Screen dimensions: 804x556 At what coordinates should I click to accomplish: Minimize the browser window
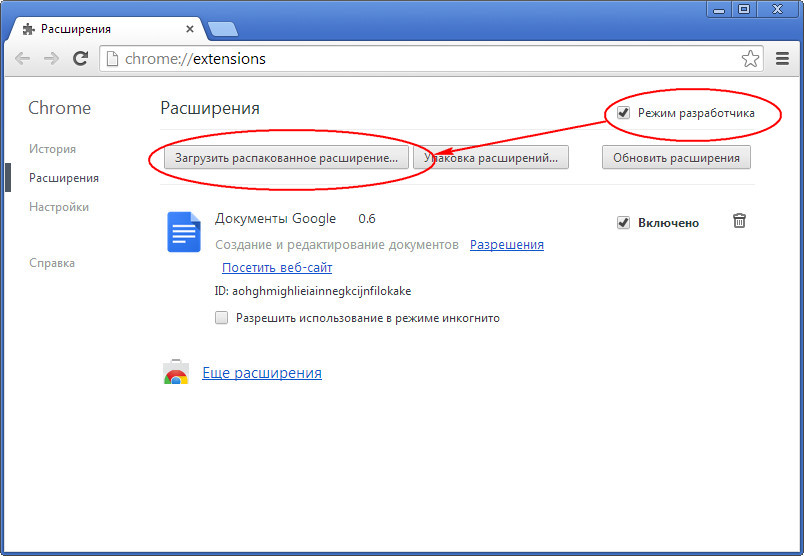coord(719,9)
